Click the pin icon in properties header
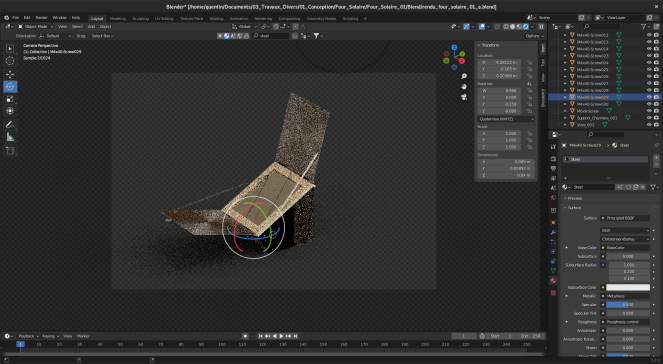 click(656, 145)
